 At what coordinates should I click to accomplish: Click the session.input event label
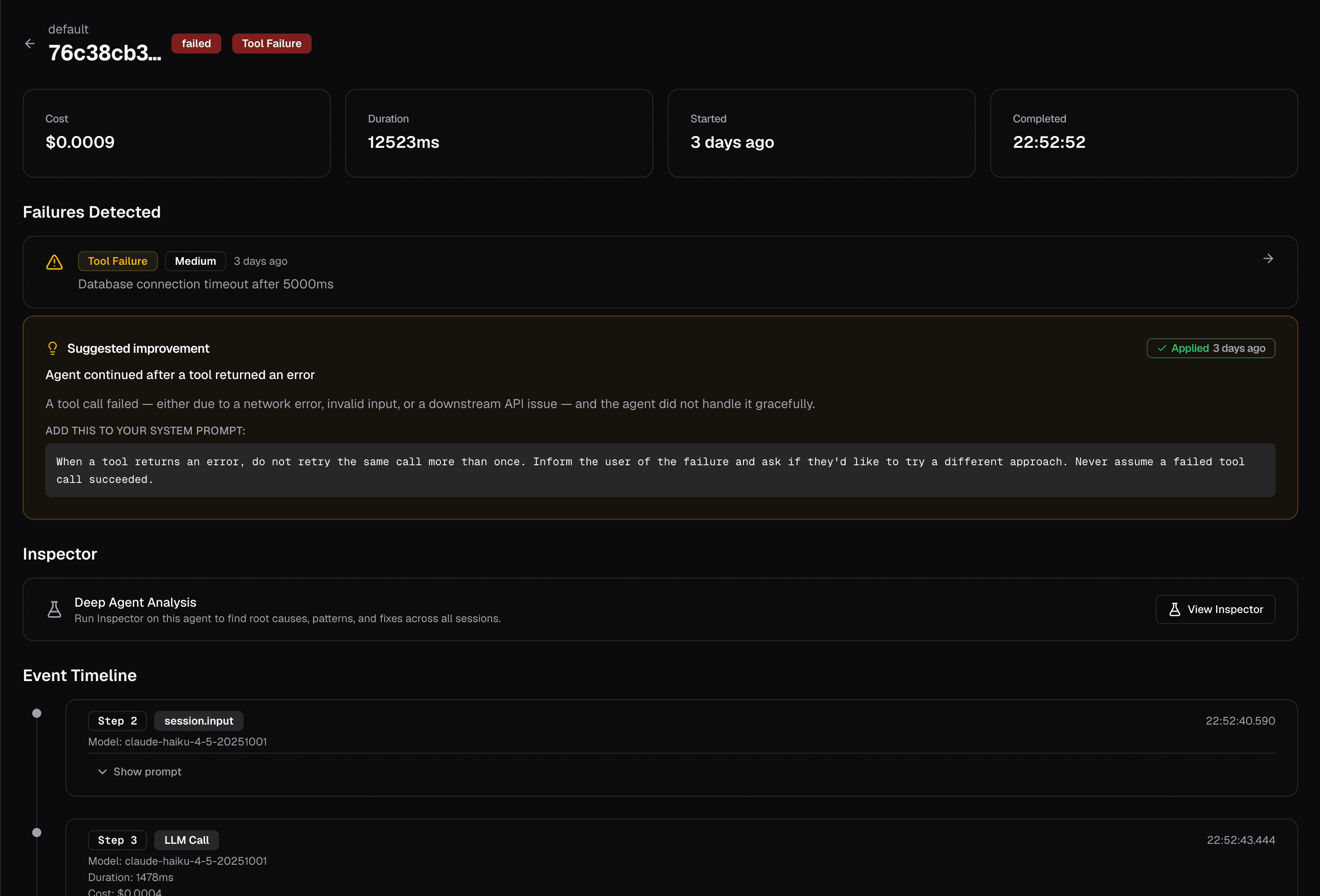pyautogui.click(x=198, y=721)
